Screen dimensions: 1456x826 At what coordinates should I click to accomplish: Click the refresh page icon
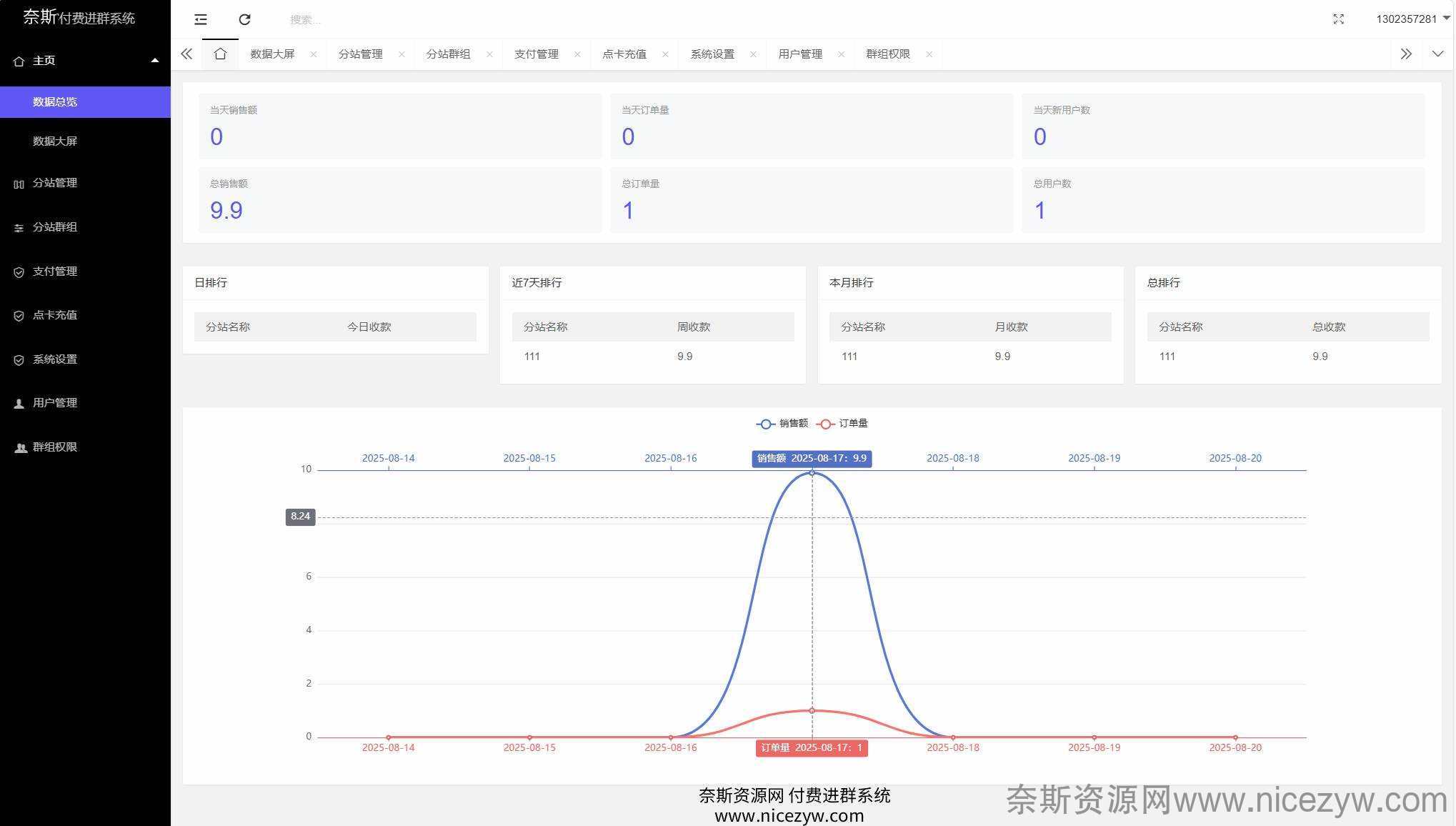point(244,19)
